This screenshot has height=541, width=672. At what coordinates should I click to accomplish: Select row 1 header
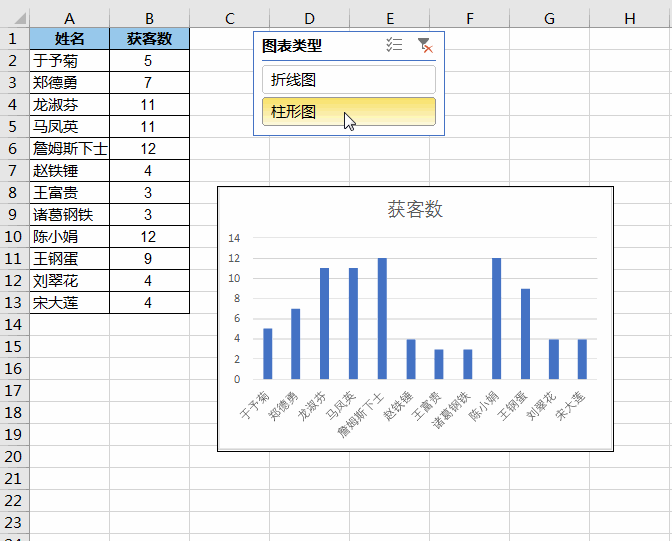13,39
